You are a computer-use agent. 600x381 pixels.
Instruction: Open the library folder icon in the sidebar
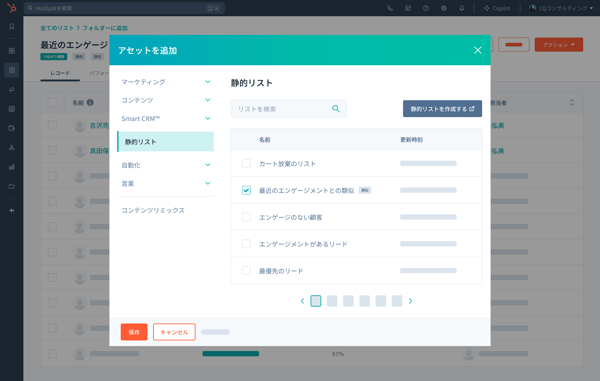tap(12, 186)
